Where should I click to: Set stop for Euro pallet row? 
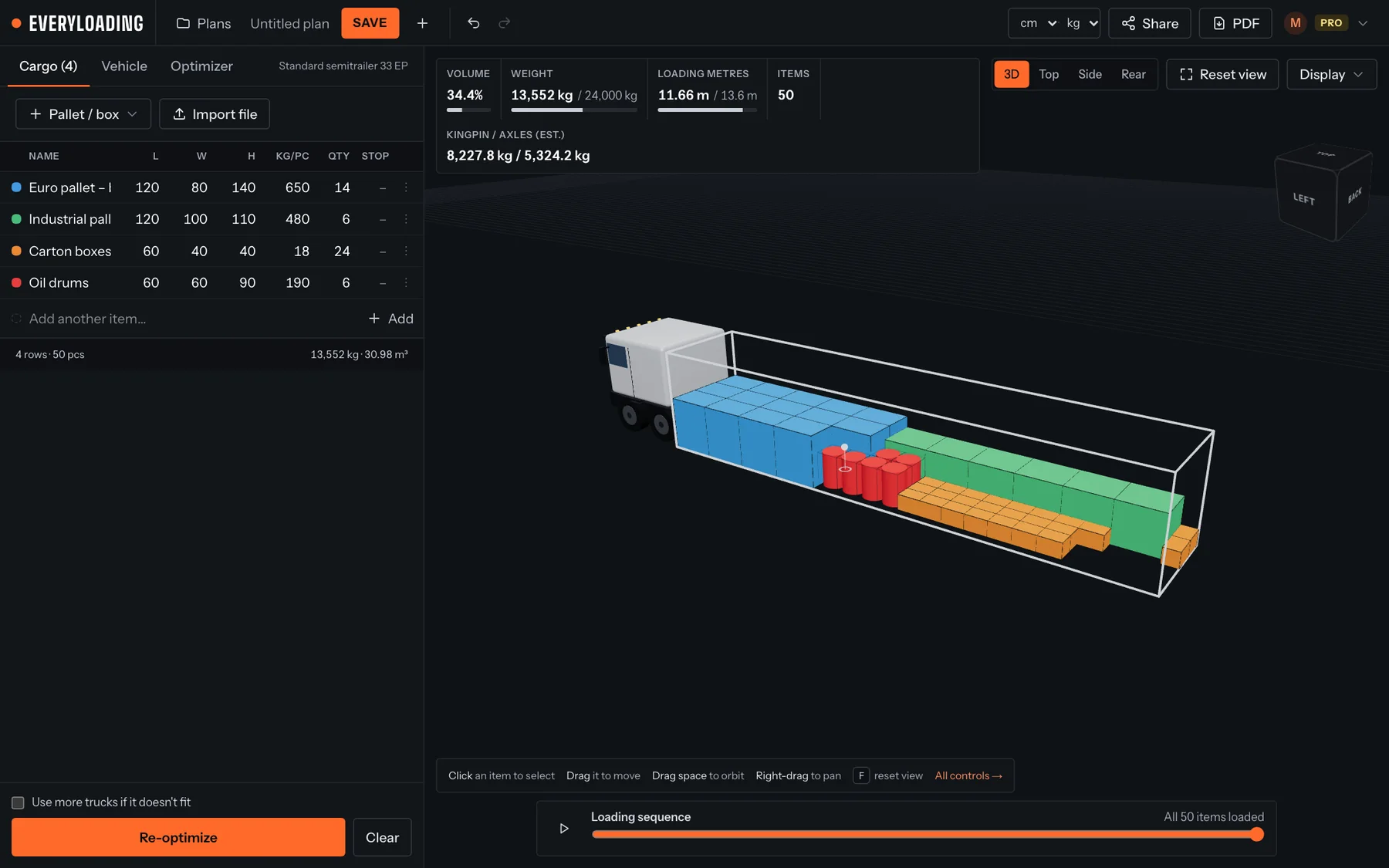382,187
